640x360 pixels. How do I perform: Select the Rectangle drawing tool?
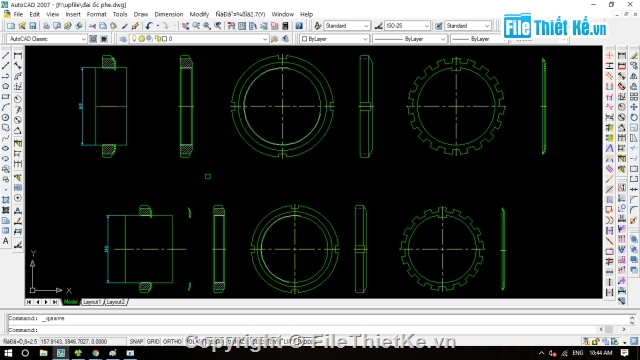(x=5, y=97)
